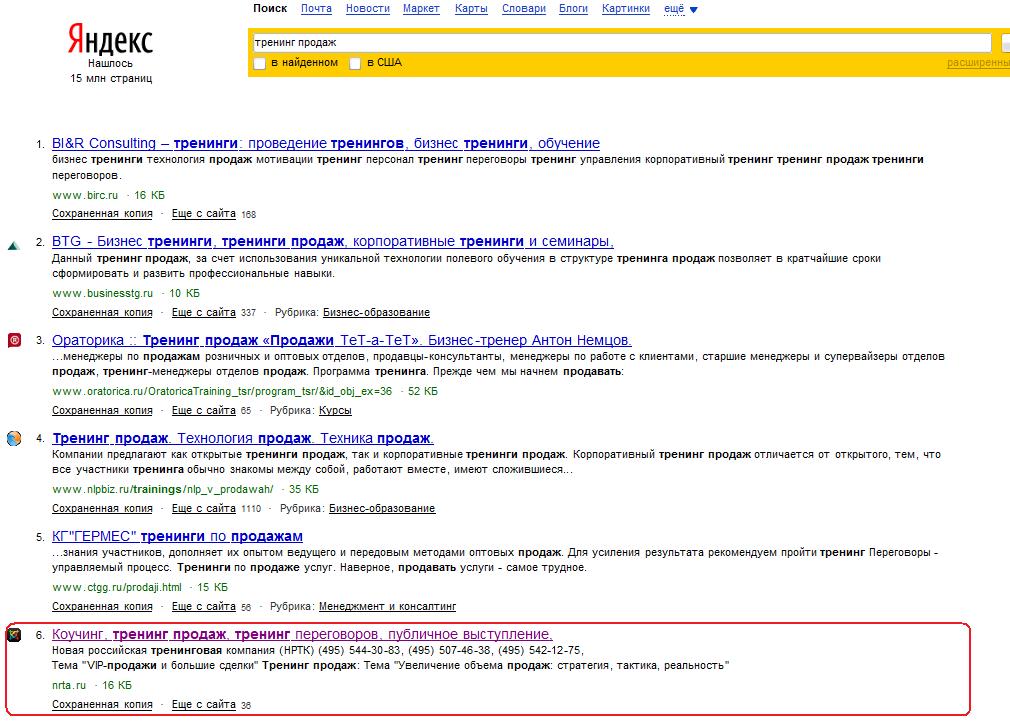
Task: Open Коучинг, тренинг продаж result link
Action: (302, 634)
